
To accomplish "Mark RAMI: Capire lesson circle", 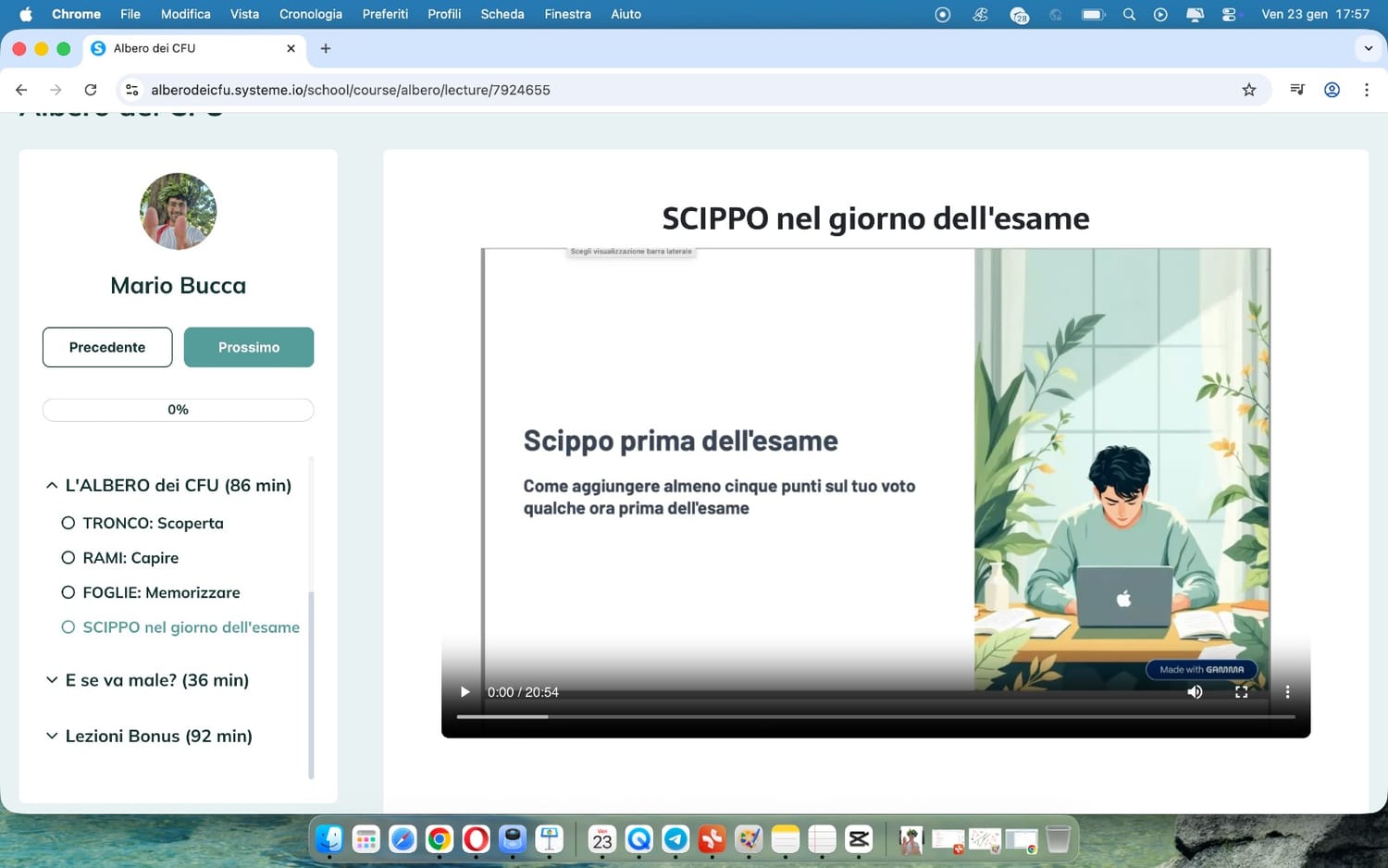I will pos(68,558).
